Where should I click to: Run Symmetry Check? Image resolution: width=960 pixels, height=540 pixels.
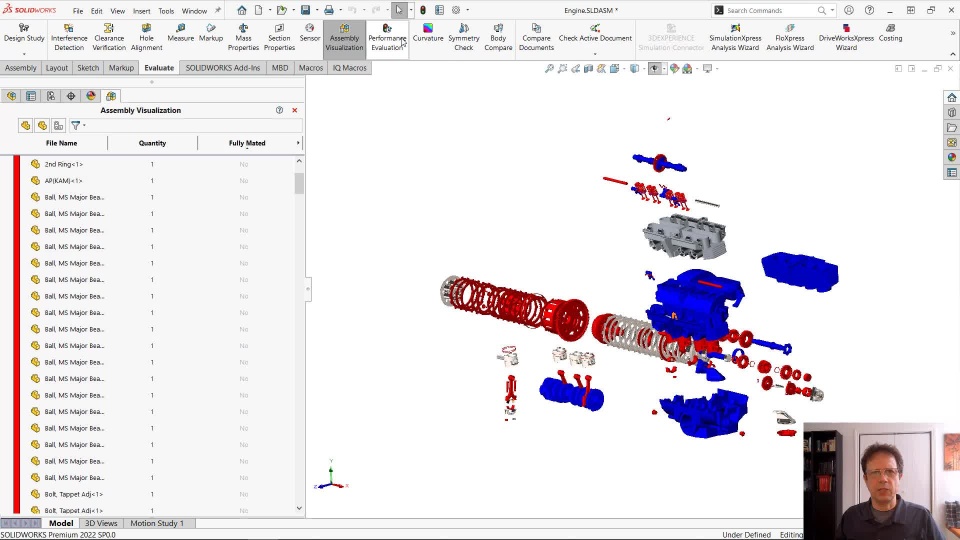[463, 37]
